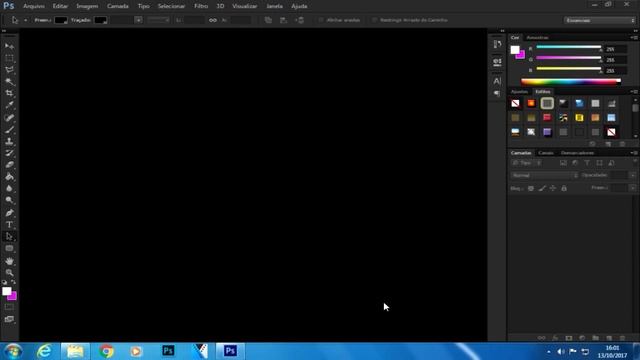Viewport: 640px width, 360px height.
Task: Toggle lock image pixels brush icon
Action: 542,188
